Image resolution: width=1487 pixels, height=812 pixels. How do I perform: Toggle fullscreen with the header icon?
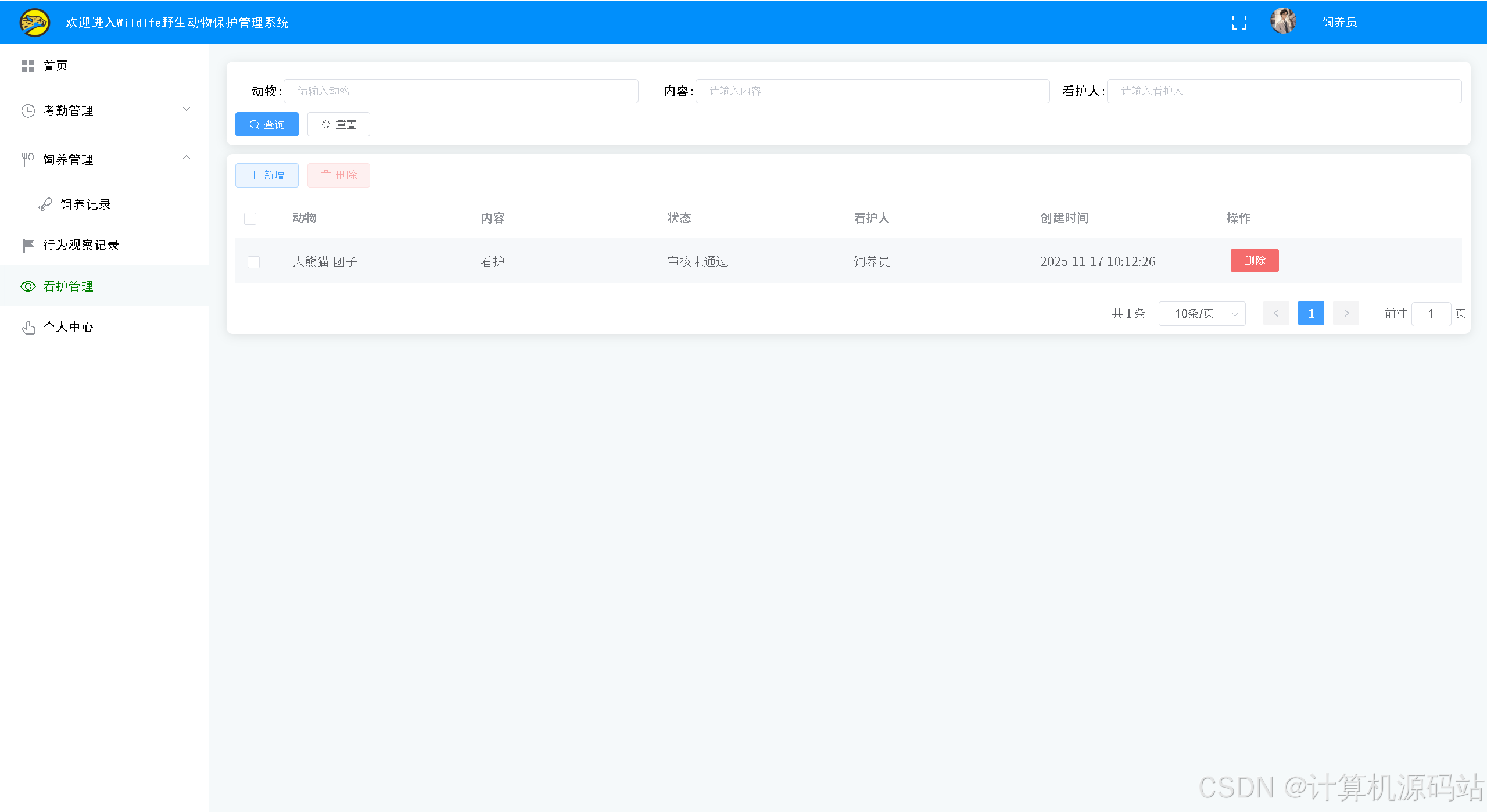[x=1239, y=23]
